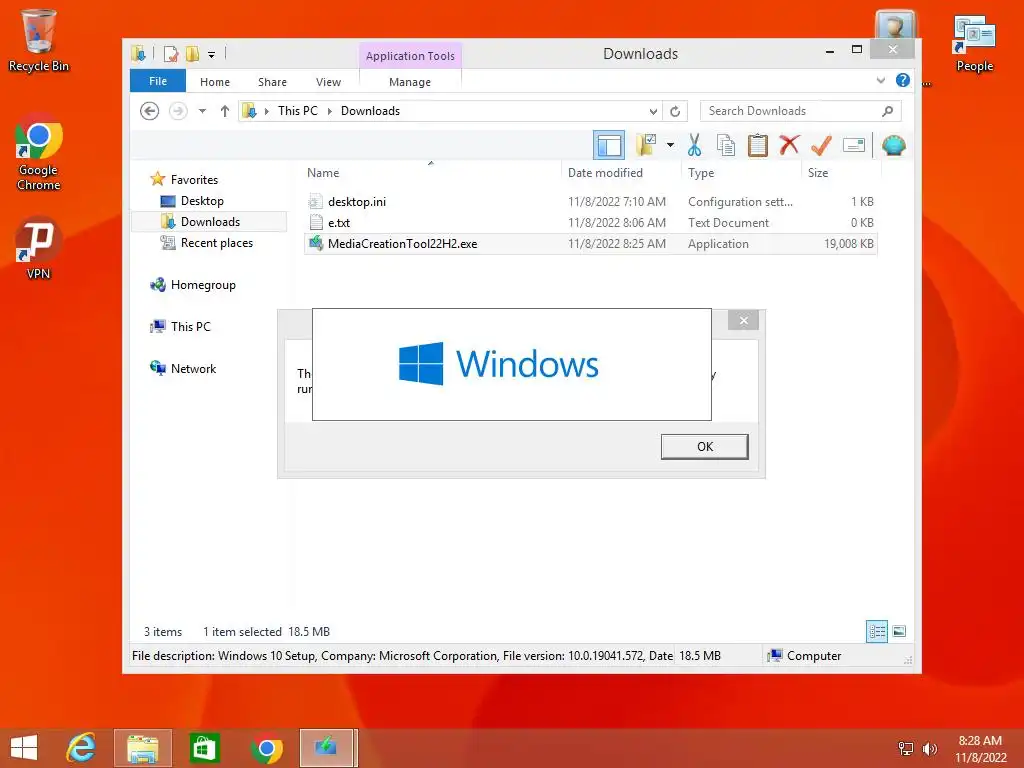Viewport: 1024px width, 768px height.
Task: Open the Recent locations dropdown arrow
Action: 202,111
